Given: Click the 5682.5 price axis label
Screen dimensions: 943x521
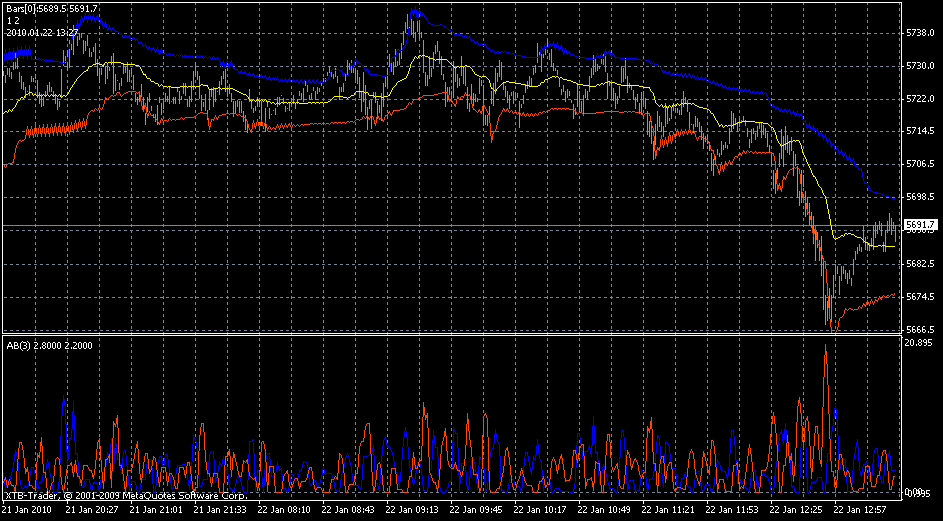Looking at the screenshot, I should tap(920, 264).
